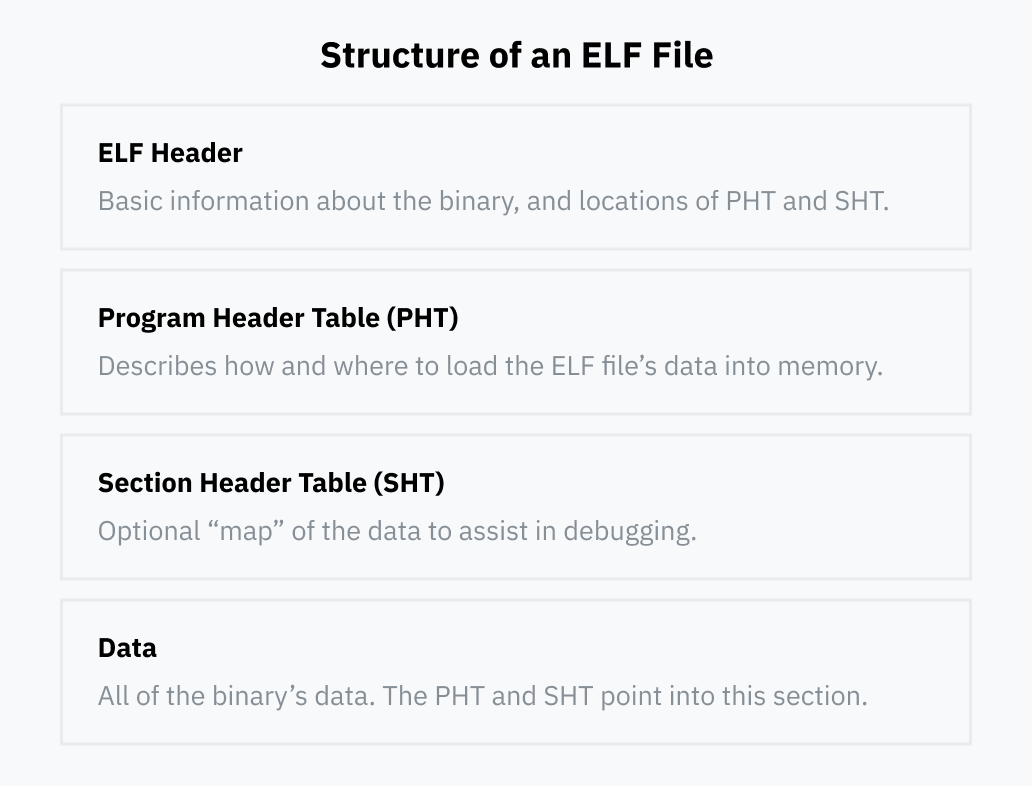Select the "Data" heading
Image resolution: width=1033 pixels, height=786 pixels.
(127, 648)
